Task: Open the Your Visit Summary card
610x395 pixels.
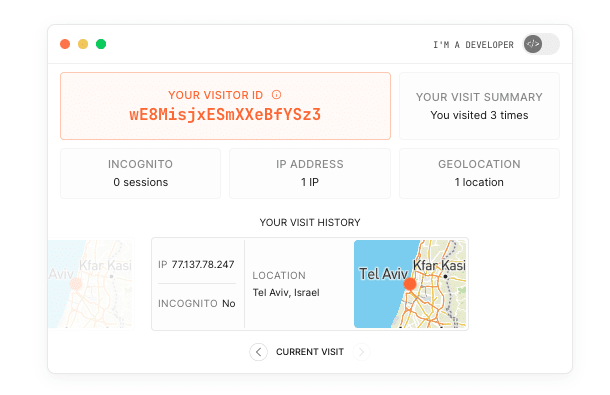Action: [x=479, y=106]
